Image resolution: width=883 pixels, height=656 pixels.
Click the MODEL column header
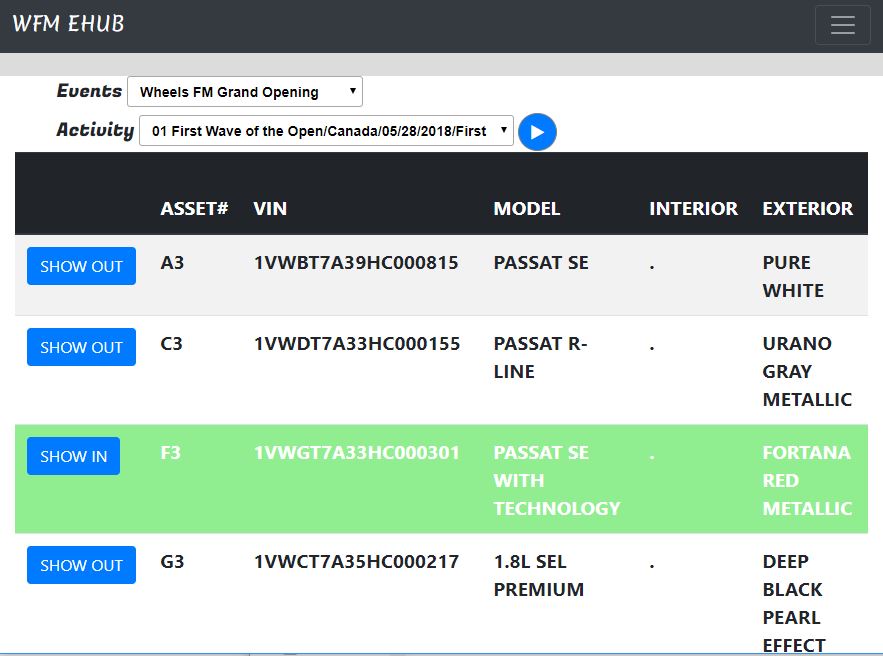point(527,209)
